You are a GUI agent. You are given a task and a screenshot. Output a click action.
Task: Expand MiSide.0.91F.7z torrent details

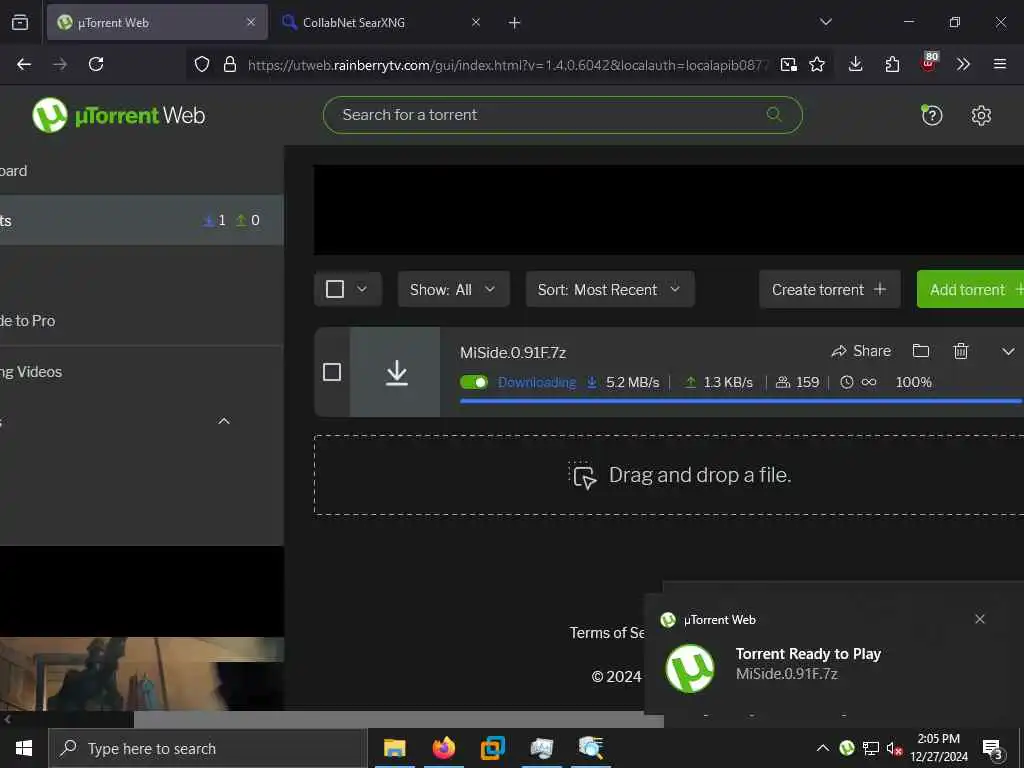pos(1008,351)
